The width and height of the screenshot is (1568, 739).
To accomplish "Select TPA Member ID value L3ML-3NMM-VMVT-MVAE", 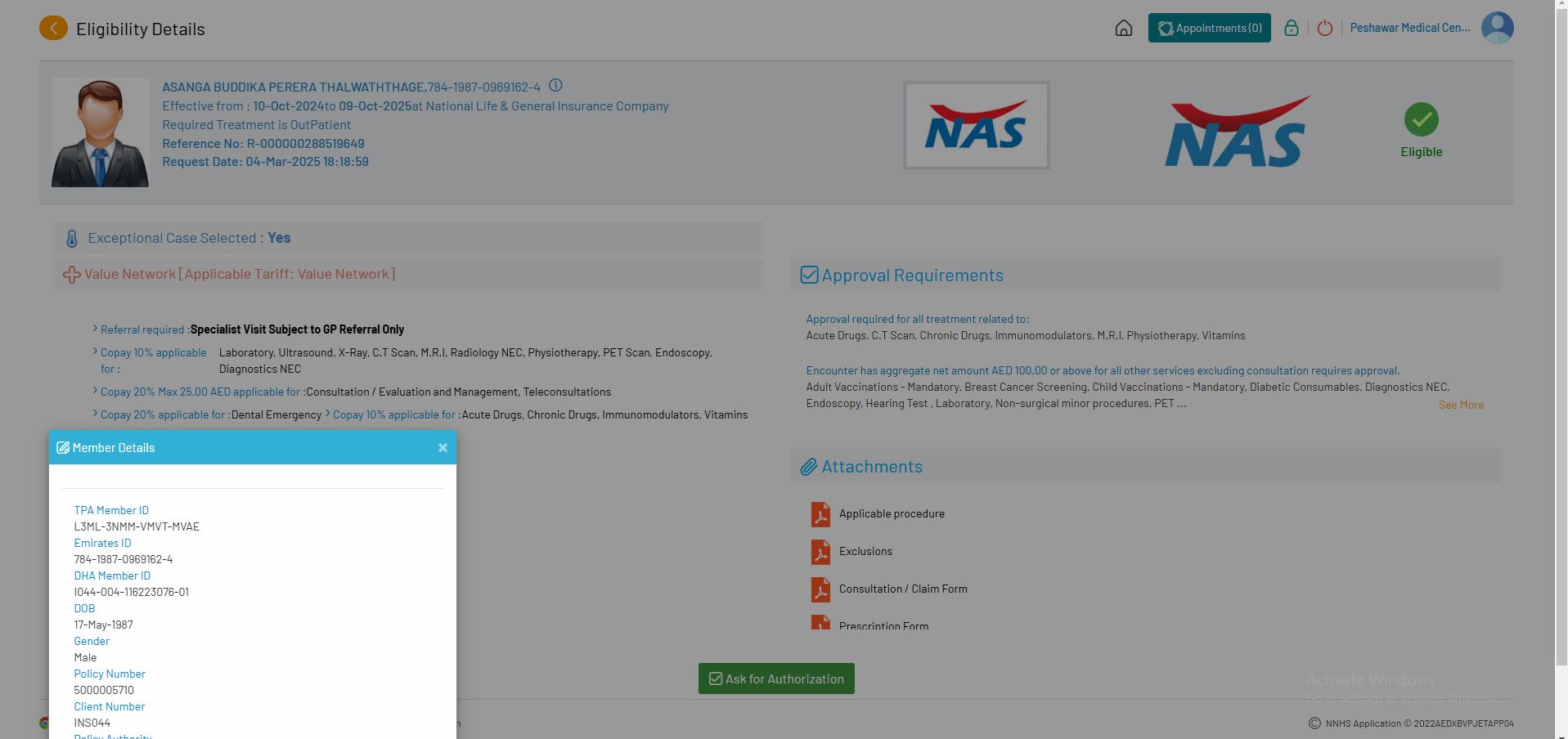I will click(x=137, y=526).
